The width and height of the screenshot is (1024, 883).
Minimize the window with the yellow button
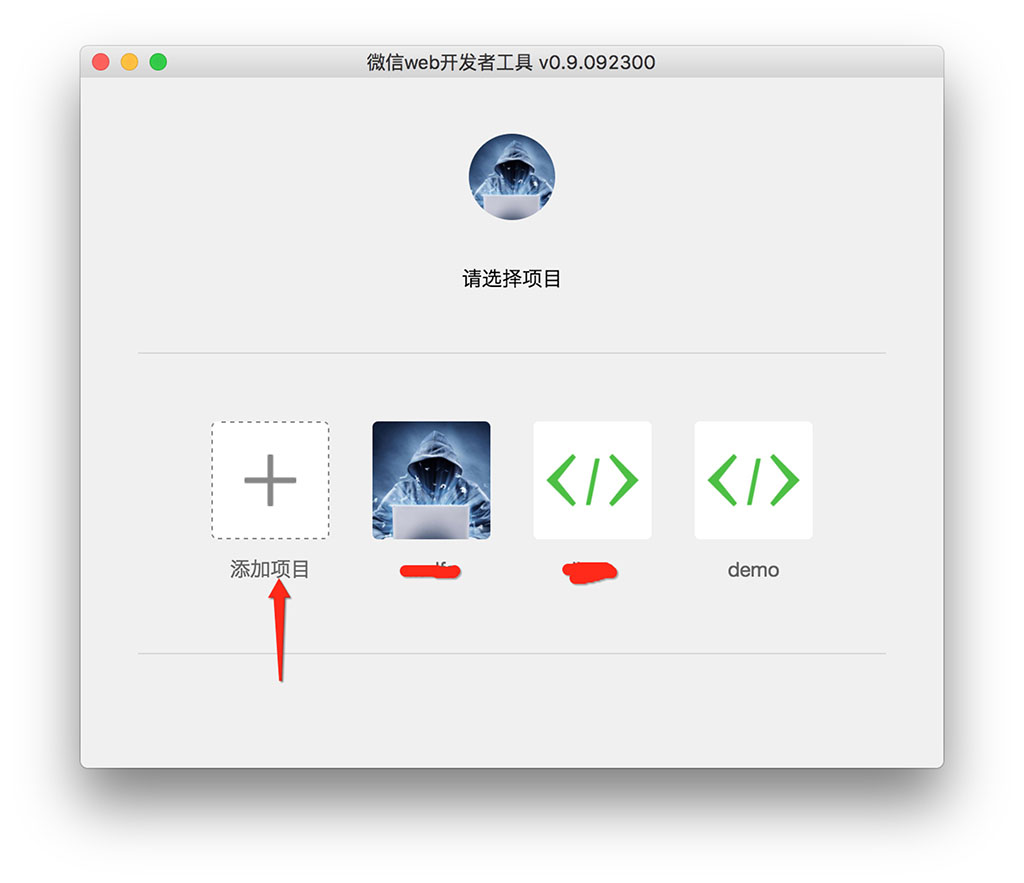[x=129, y=62]
